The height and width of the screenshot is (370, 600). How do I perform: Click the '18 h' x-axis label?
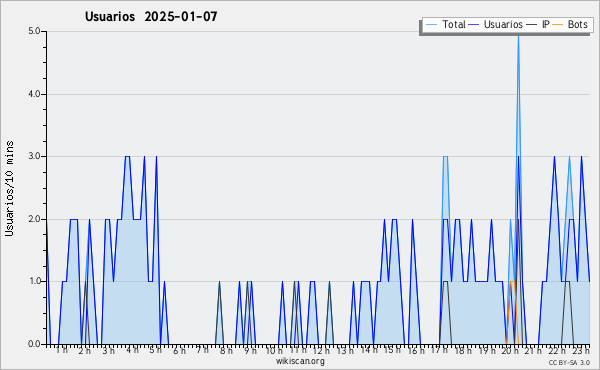point(463,350)
